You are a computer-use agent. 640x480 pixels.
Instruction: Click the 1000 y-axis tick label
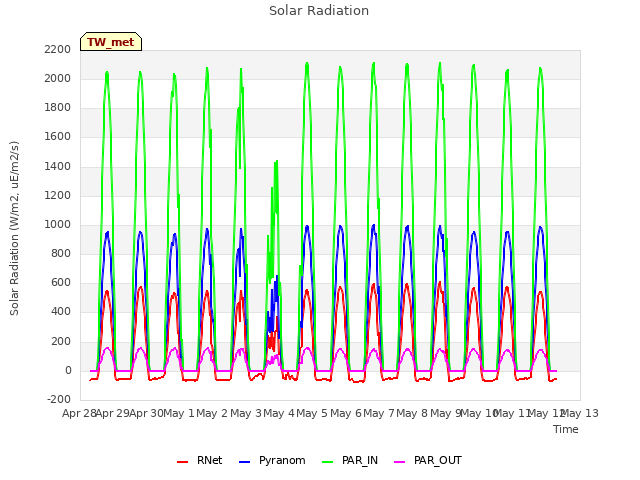[x=58, y=224]
